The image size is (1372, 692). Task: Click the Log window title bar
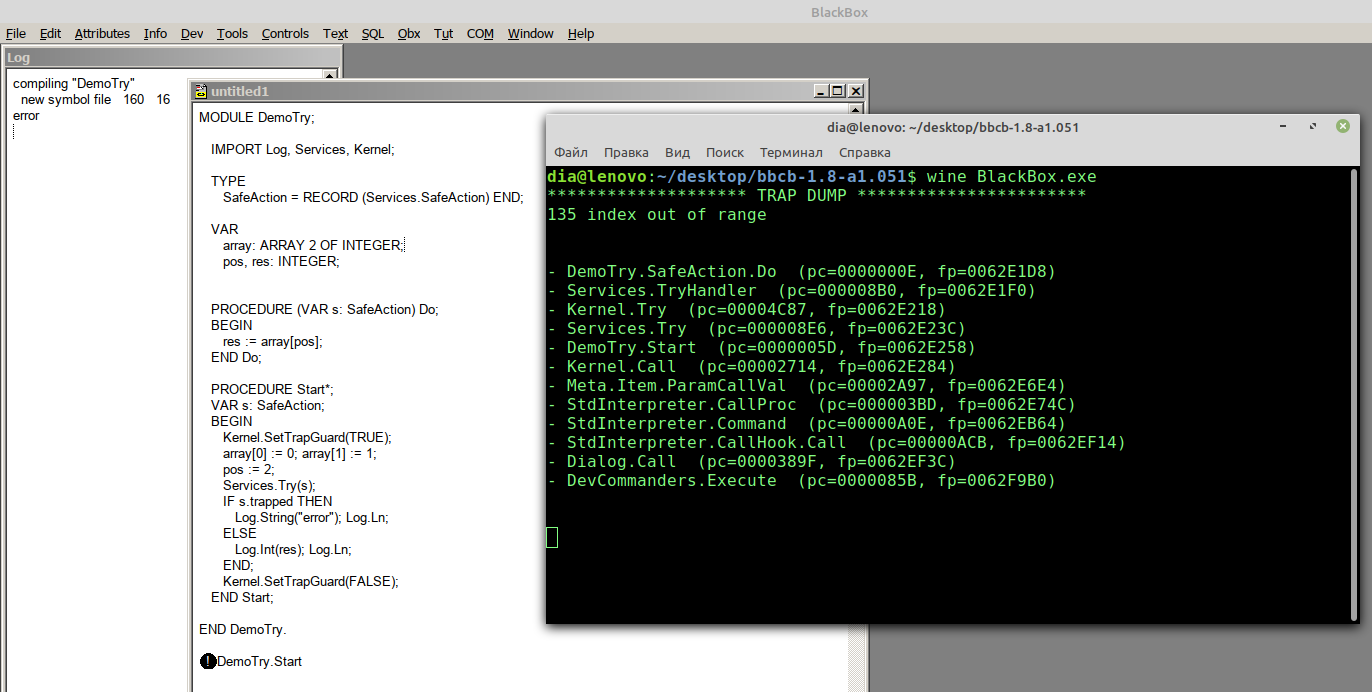[x=170, y=57]
